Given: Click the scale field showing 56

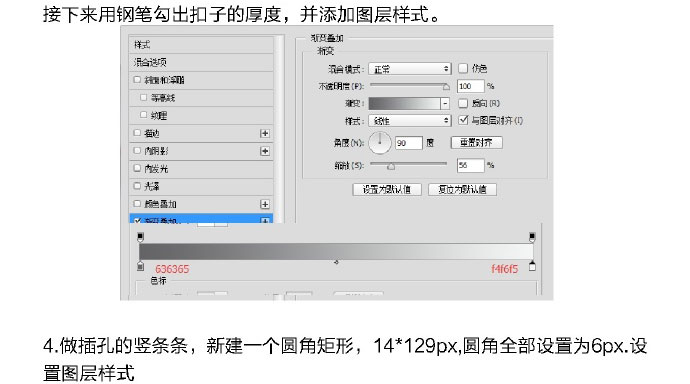Looking at the screenshot, I should pos(470,165).
